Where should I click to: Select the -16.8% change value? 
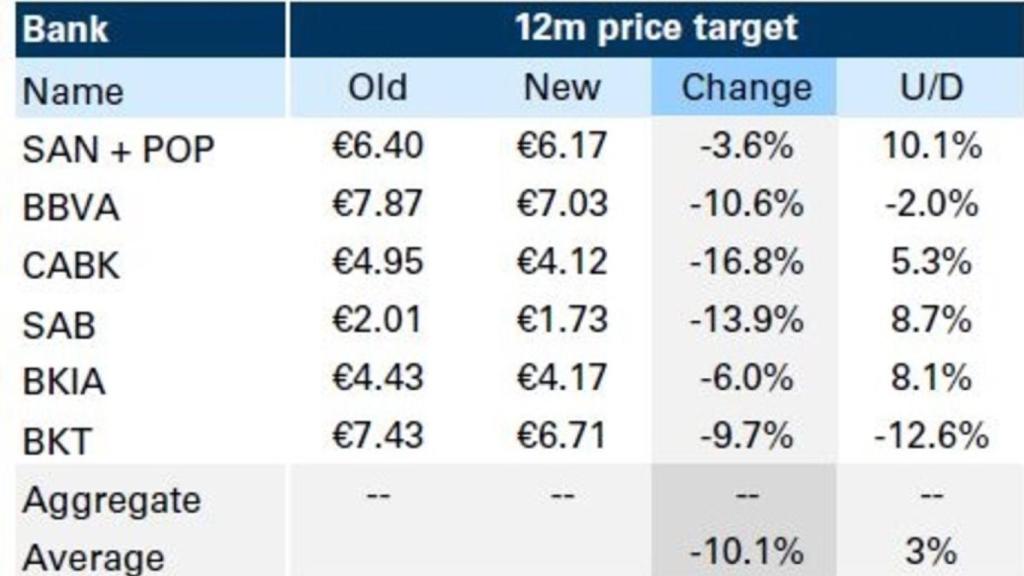[746, 262]
